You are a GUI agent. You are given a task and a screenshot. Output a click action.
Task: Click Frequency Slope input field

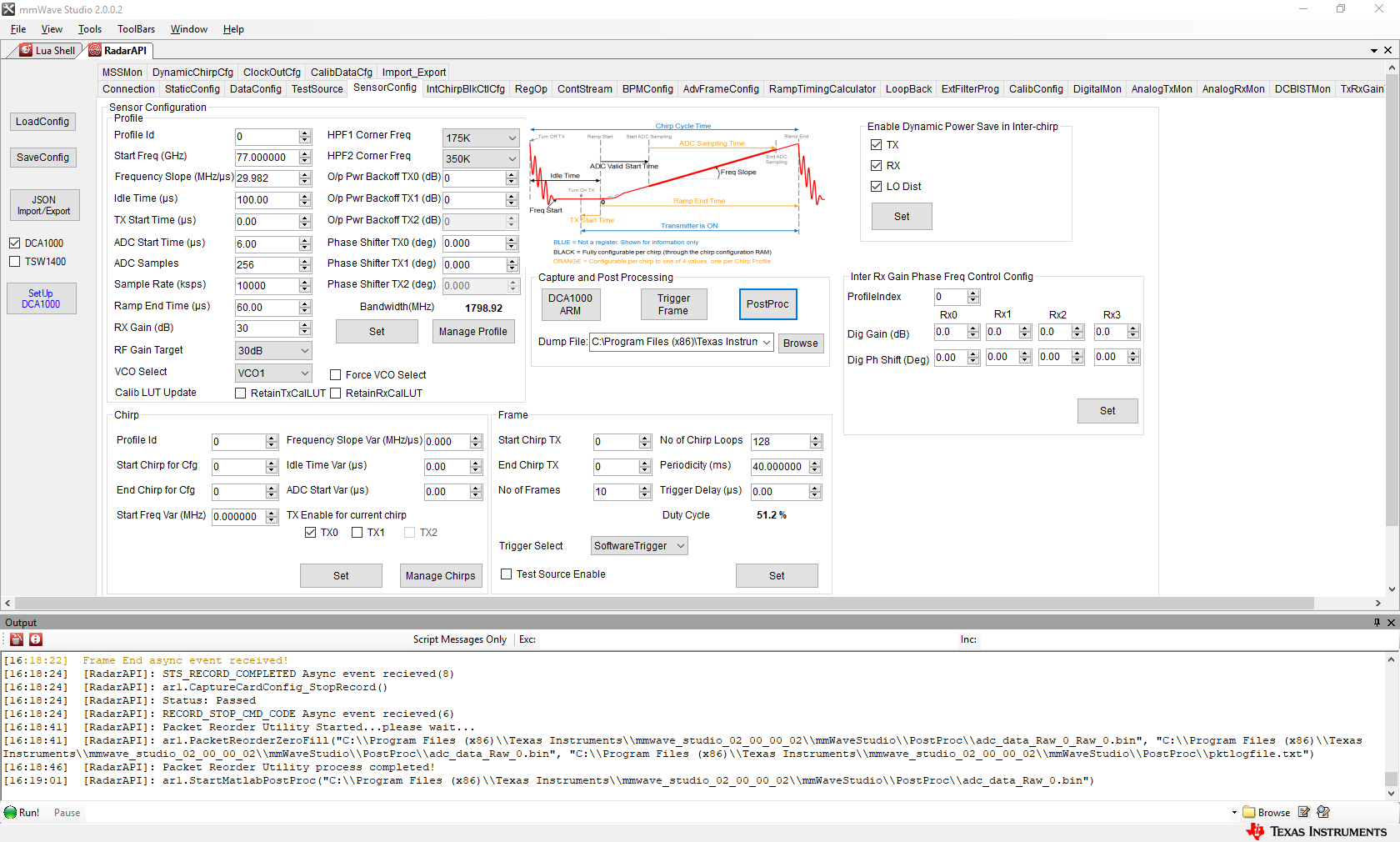[267, 178]
